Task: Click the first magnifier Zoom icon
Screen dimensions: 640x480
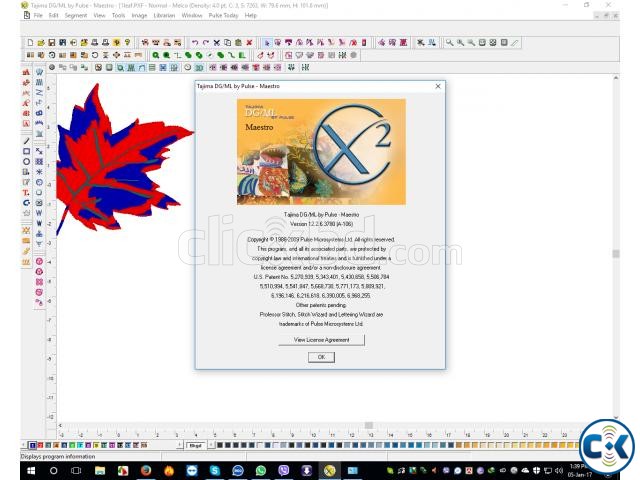Action: (449, 42)
